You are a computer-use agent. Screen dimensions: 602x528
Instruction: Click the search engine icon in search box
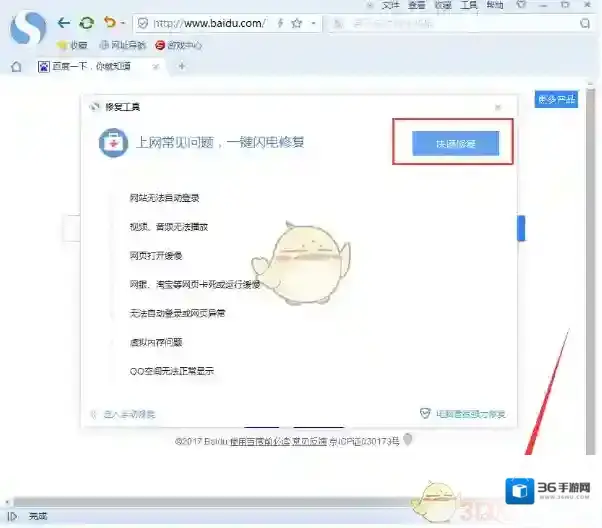tap(338, 24)
